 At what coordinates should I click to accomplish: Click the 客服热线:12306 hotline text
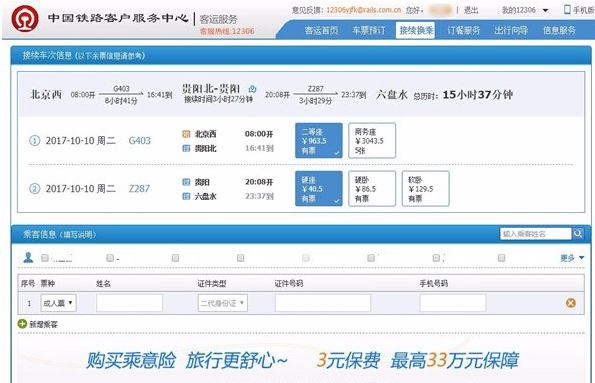[227, 31]
